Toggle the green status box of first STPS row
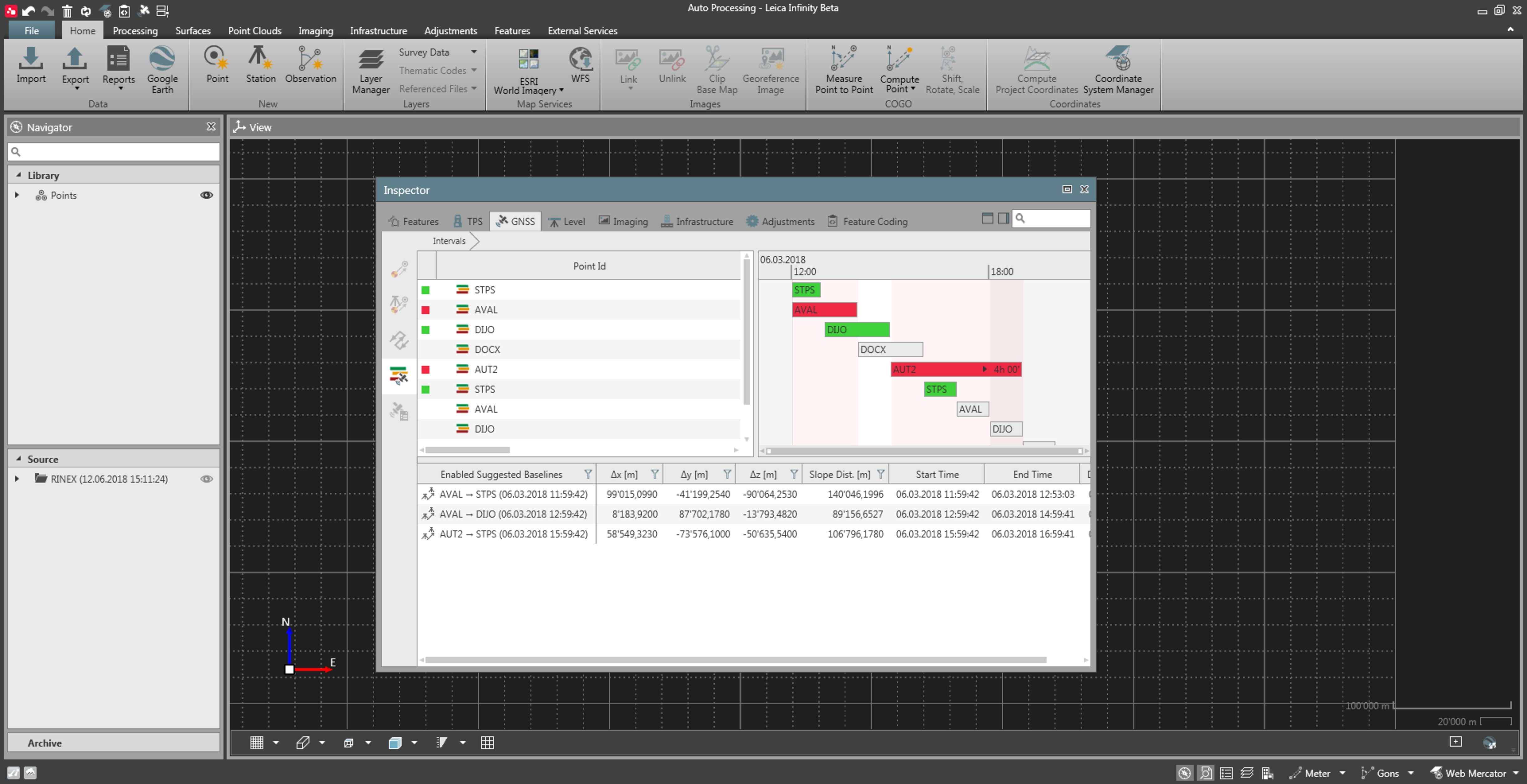Image resolution: width=1527 pixels, height=784 pixels. pos(426,290)
